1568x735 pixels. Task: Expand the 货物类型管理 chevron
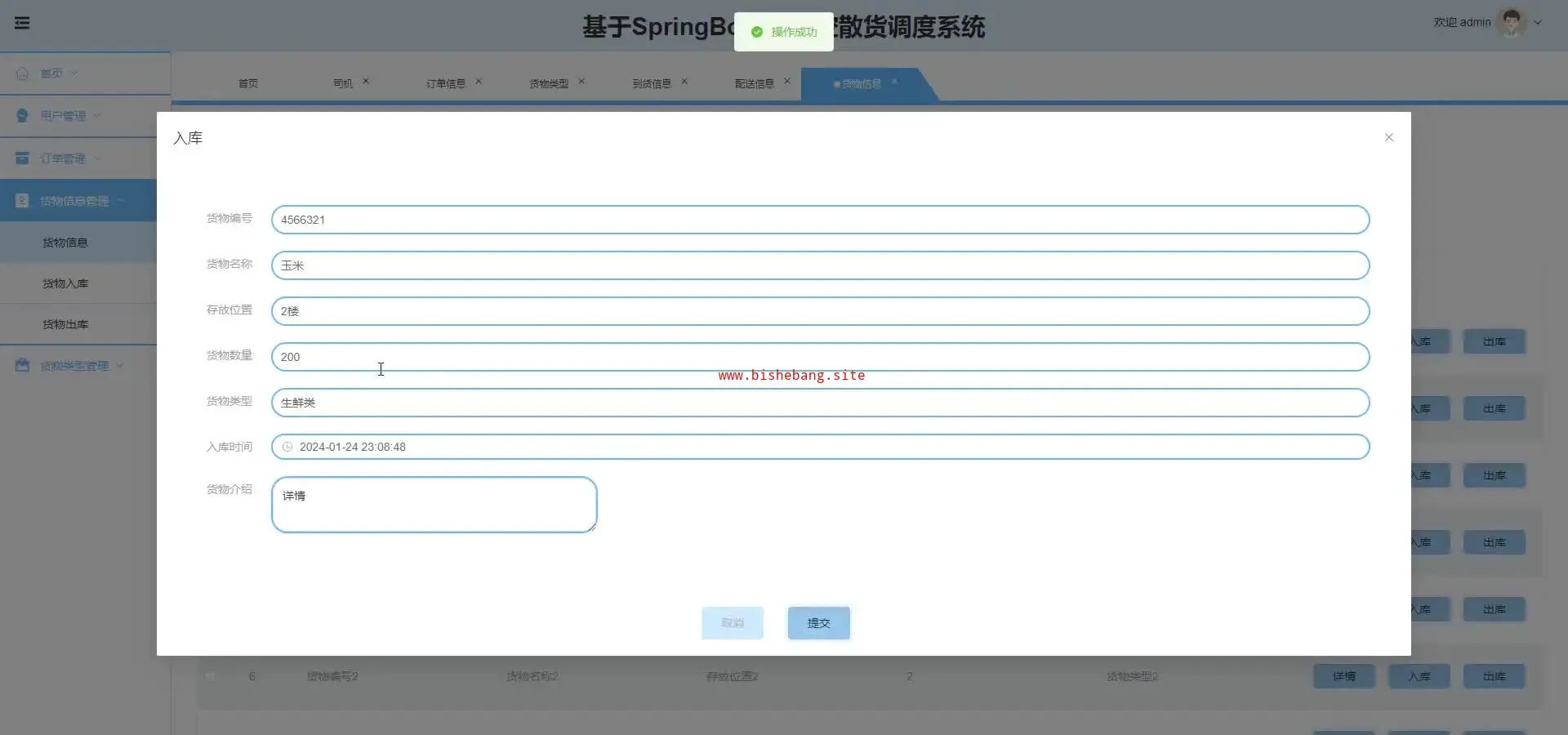120,365
